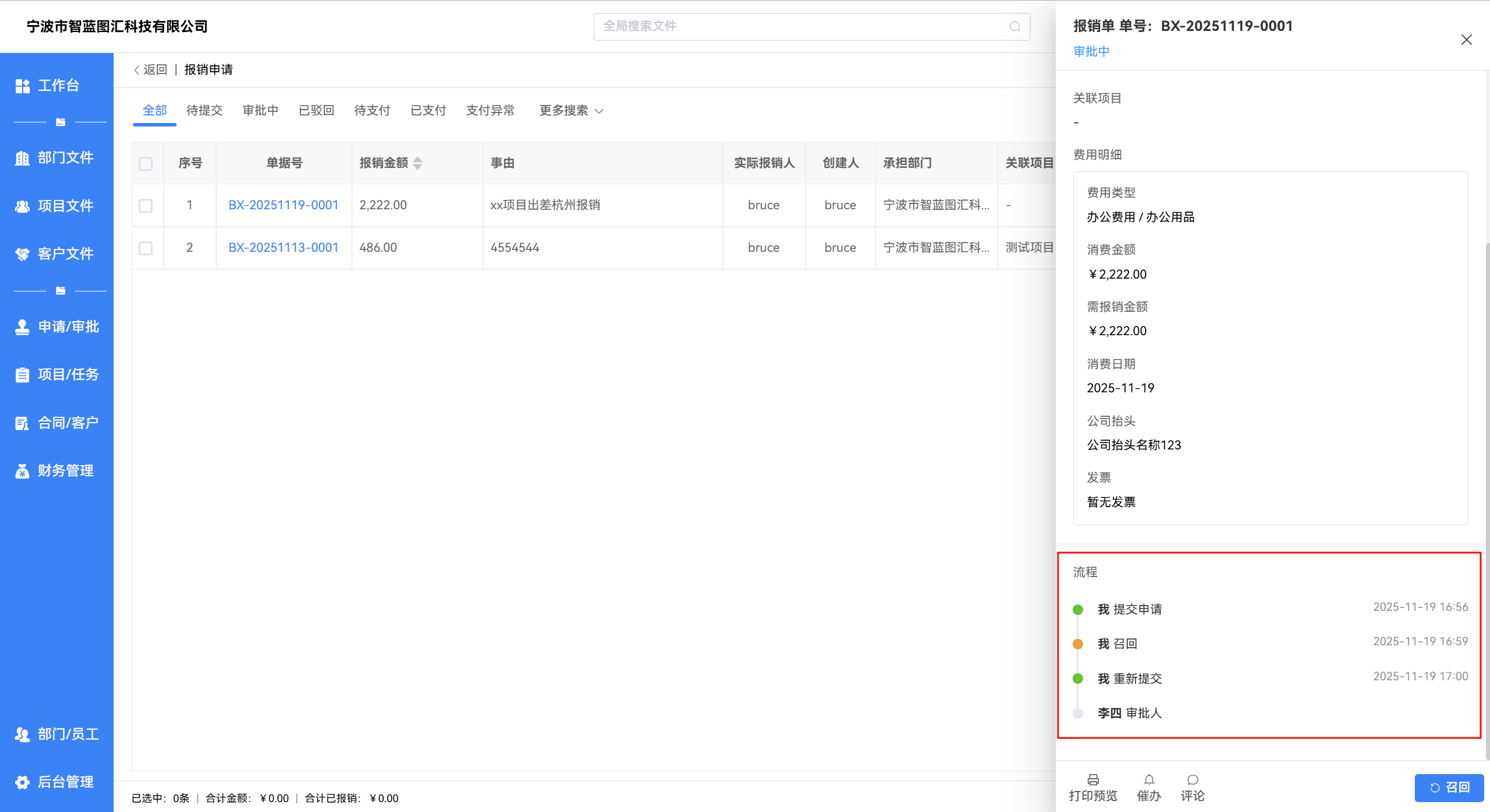The width and height of the screenshot is (1490, 812).
Task: Click the 打印预览 printer icon
Action: pyautogui.click(x=1093, y=780)
